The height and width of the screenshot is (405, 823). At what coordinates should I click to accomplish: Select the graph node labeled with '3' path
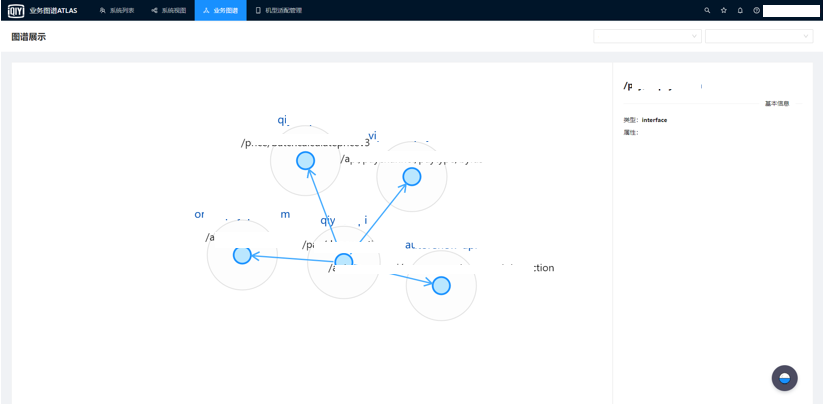point(305,161)
